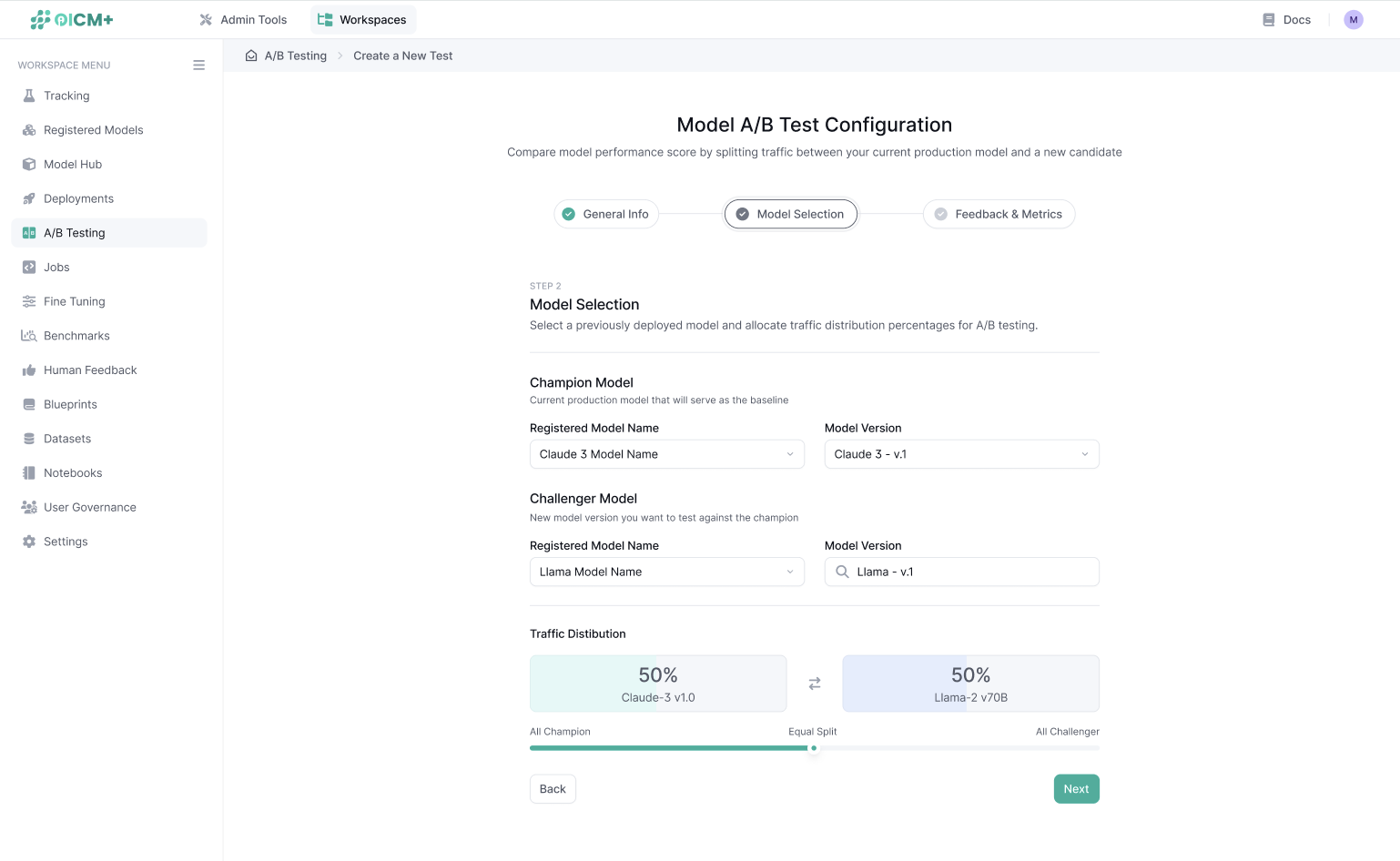Viewport: 1400px width, 861px height.
Task: Expand Champion Registered Model Name dropdown
Action: point(666,454)
